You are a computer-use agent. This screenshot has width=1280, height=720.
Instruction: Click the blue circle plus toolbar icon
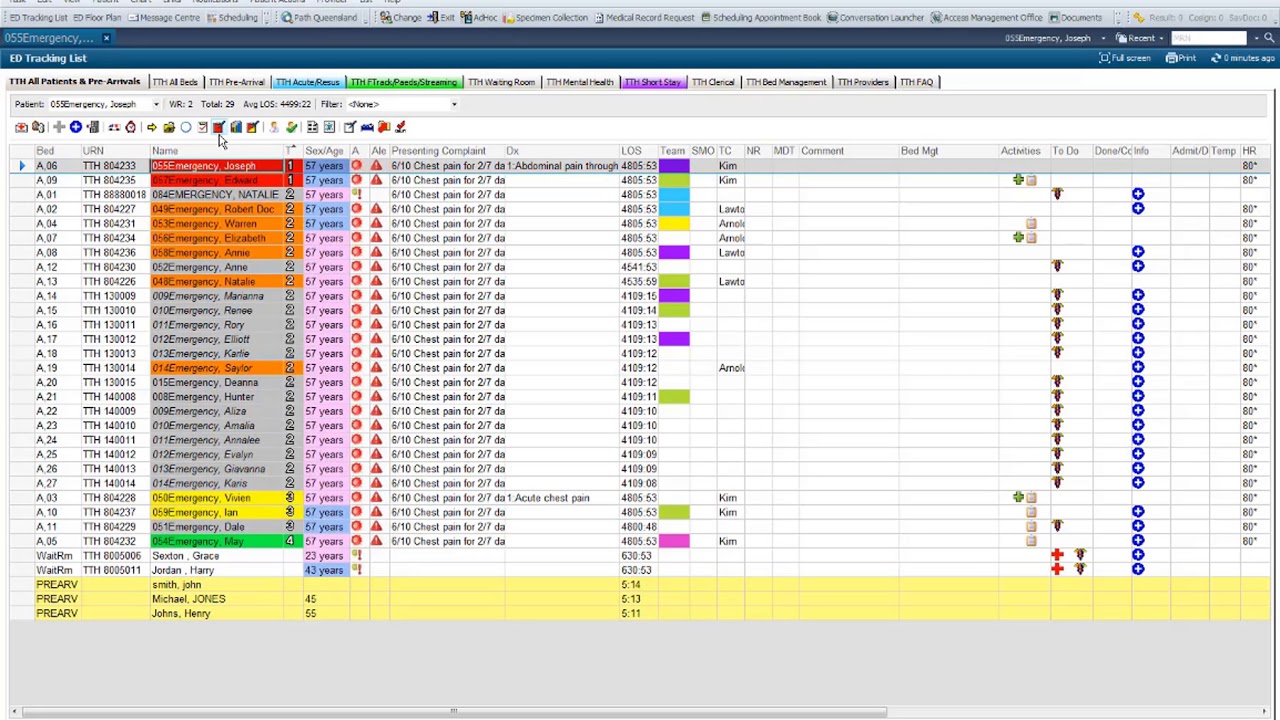75,127
